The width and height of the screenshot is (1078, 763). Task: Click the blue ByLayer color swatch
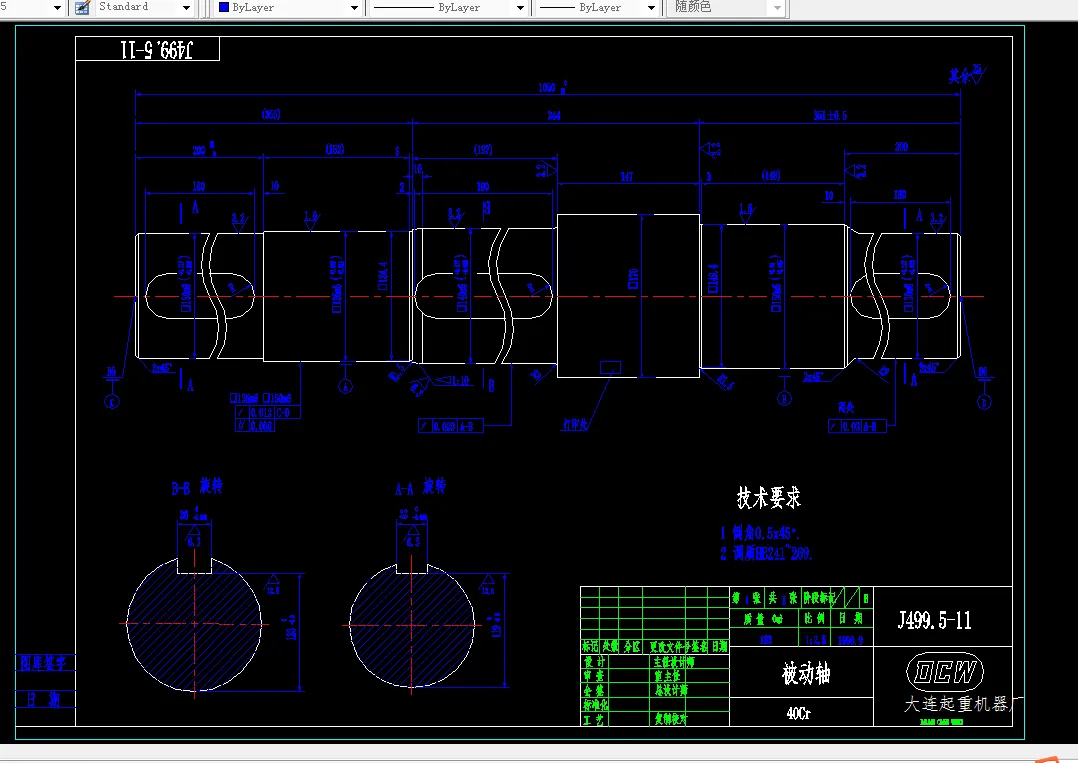click(x=224, y=8)
